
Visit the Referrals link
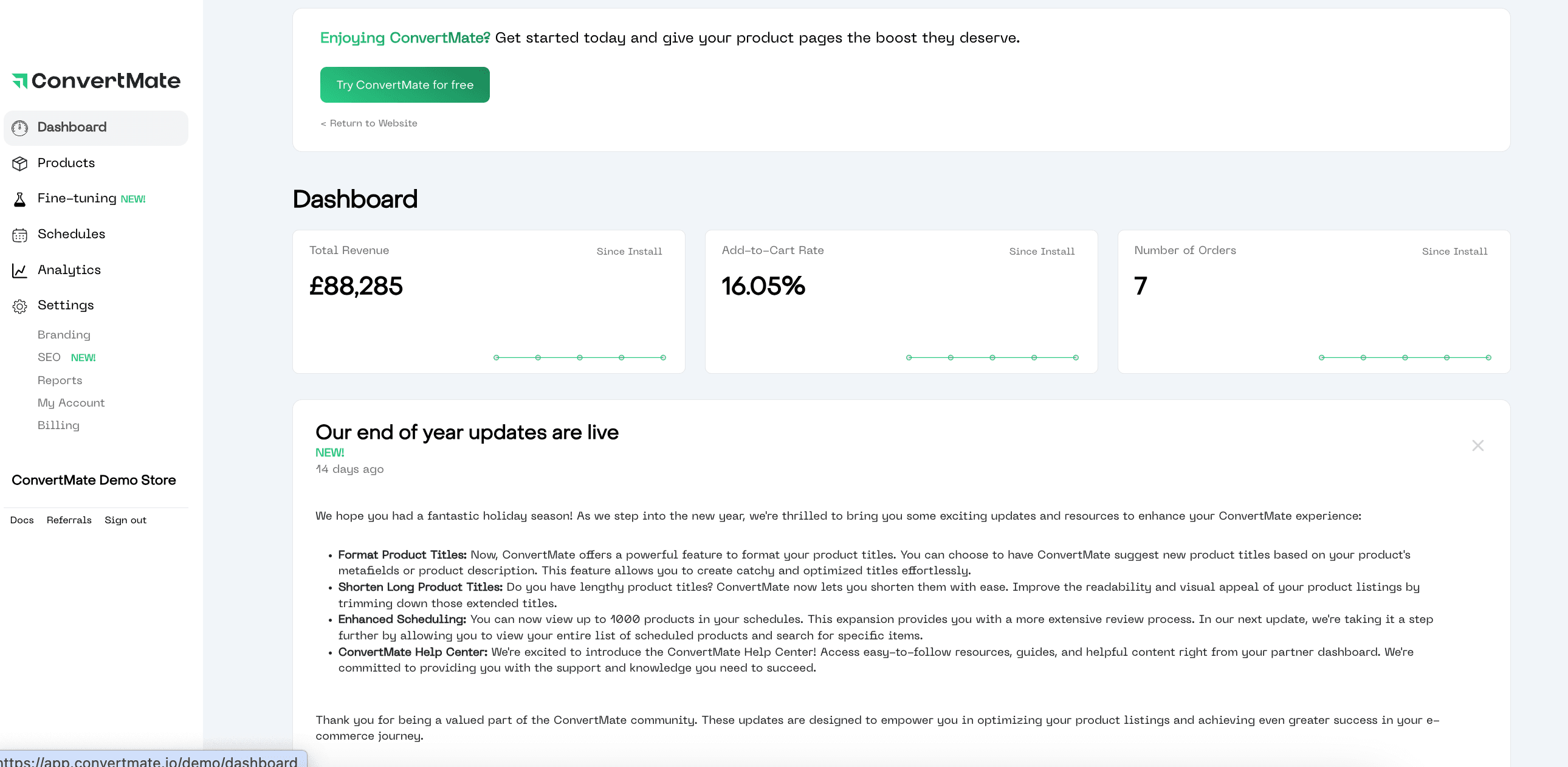pos(69,520)
